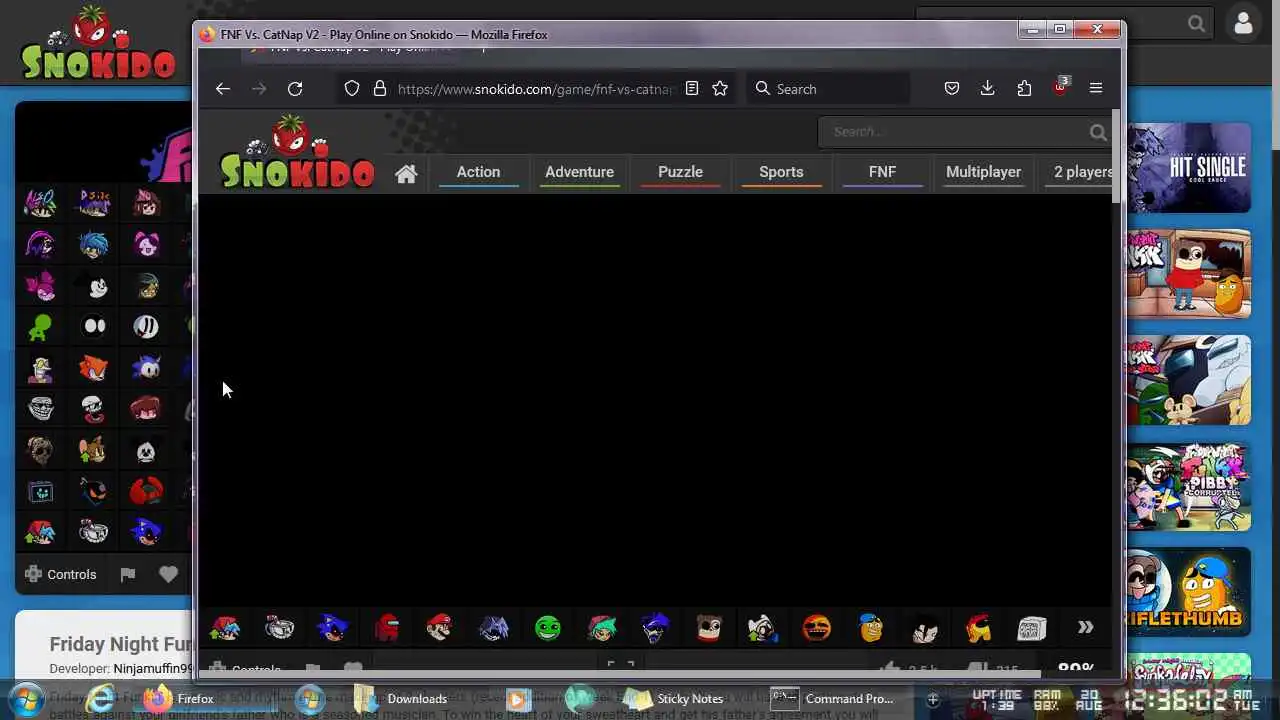1280x720 pixels.
Task: Click the heart favorite icon in background window
Action: tap(168, 574)
